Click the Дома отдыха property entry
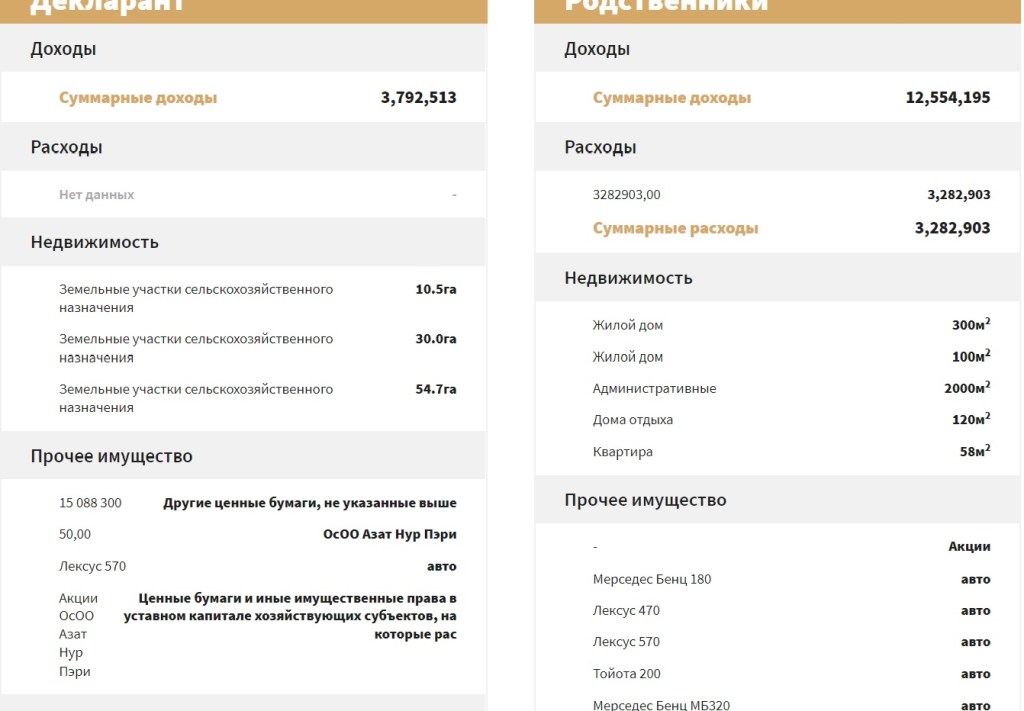The width and height of the screenshot is (1024, 711). click(x=632, y=420)
